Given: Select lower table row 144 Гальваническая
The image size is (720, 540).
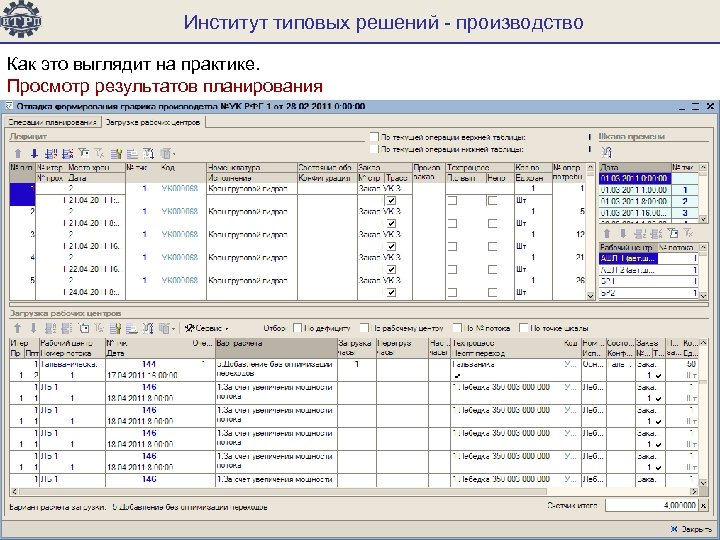Looking at the screenshot, I should 354,370.
